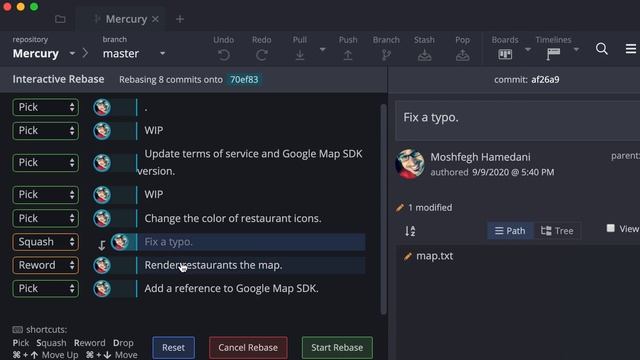
Task: Open the hamburger menu icon
Action: click(631, 49)
